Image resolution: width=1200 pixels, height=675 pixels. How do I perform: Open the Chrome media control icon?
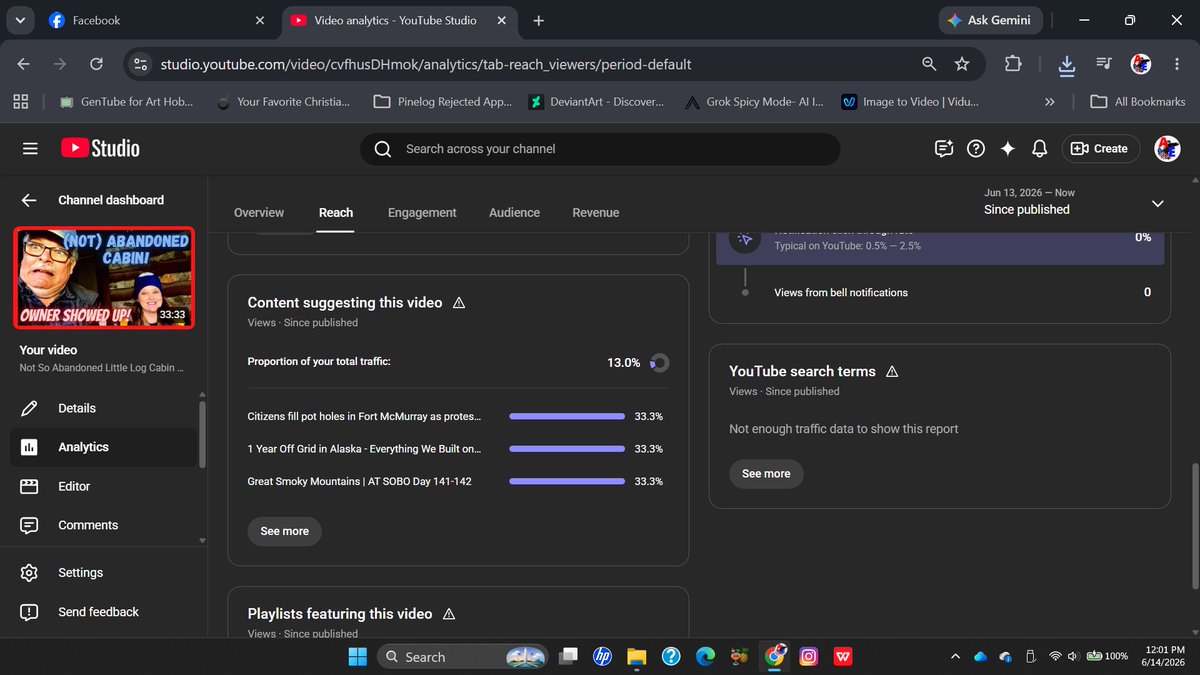click(1104, 64)
